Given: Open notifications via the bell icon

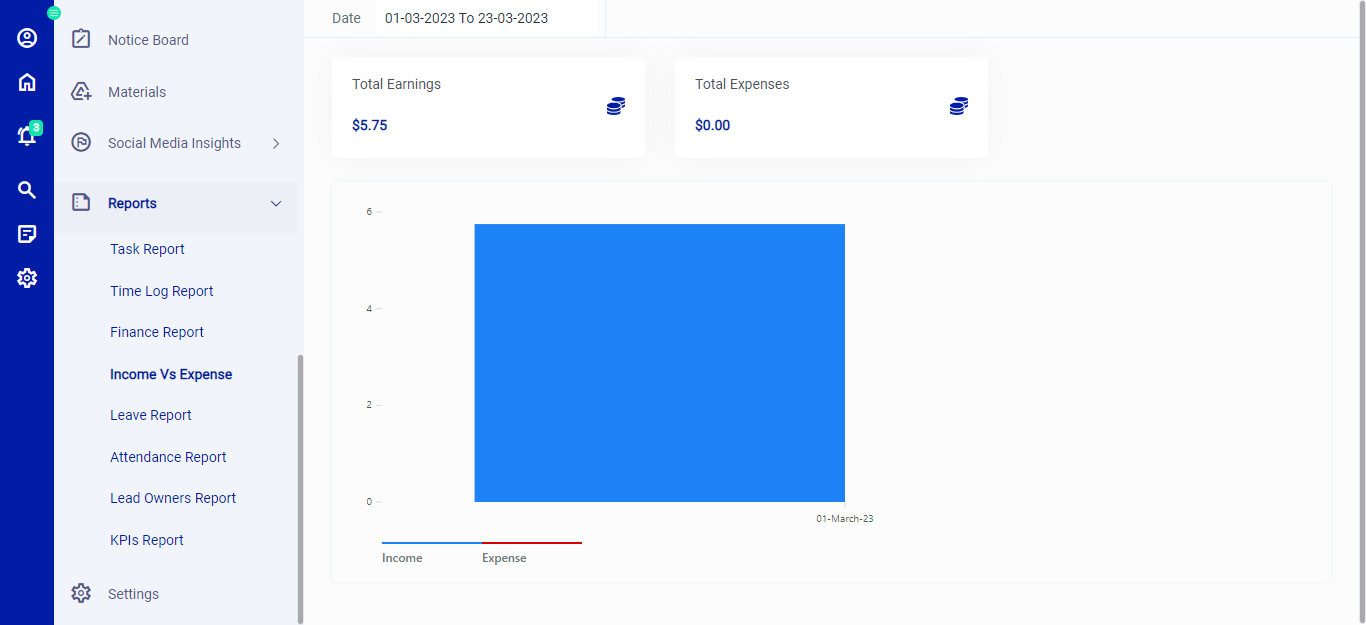Looking at the screenshot, I should coord(26,135).
